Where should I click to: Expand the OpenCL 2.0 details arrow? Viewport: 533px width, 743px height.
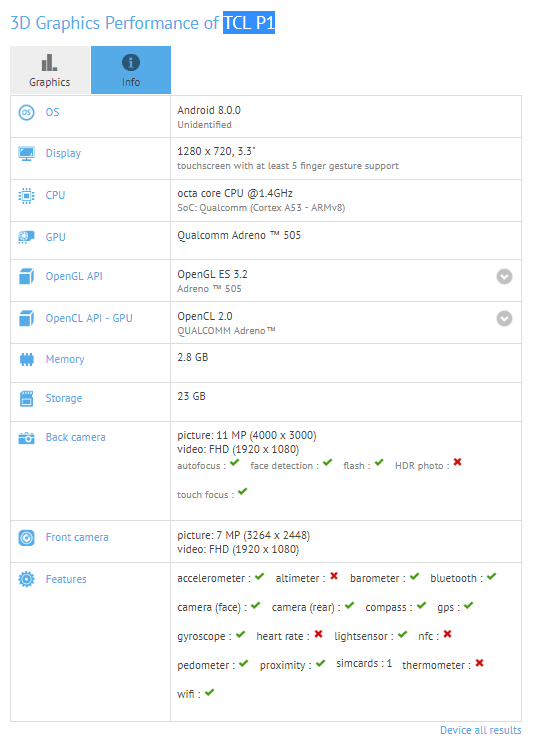[504, 318]
